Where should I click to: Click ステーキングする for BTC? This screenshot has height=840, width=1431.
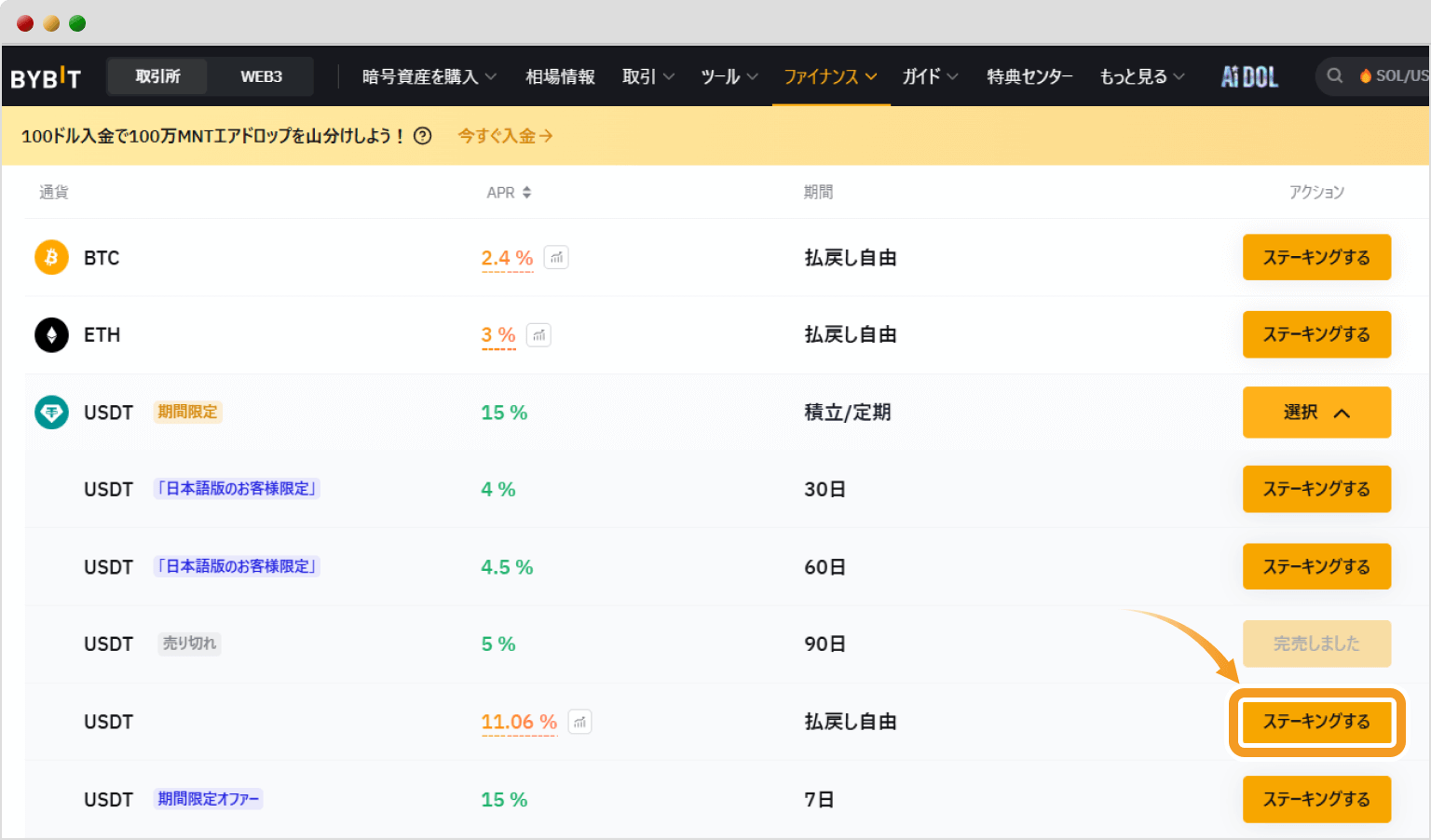1316,257
